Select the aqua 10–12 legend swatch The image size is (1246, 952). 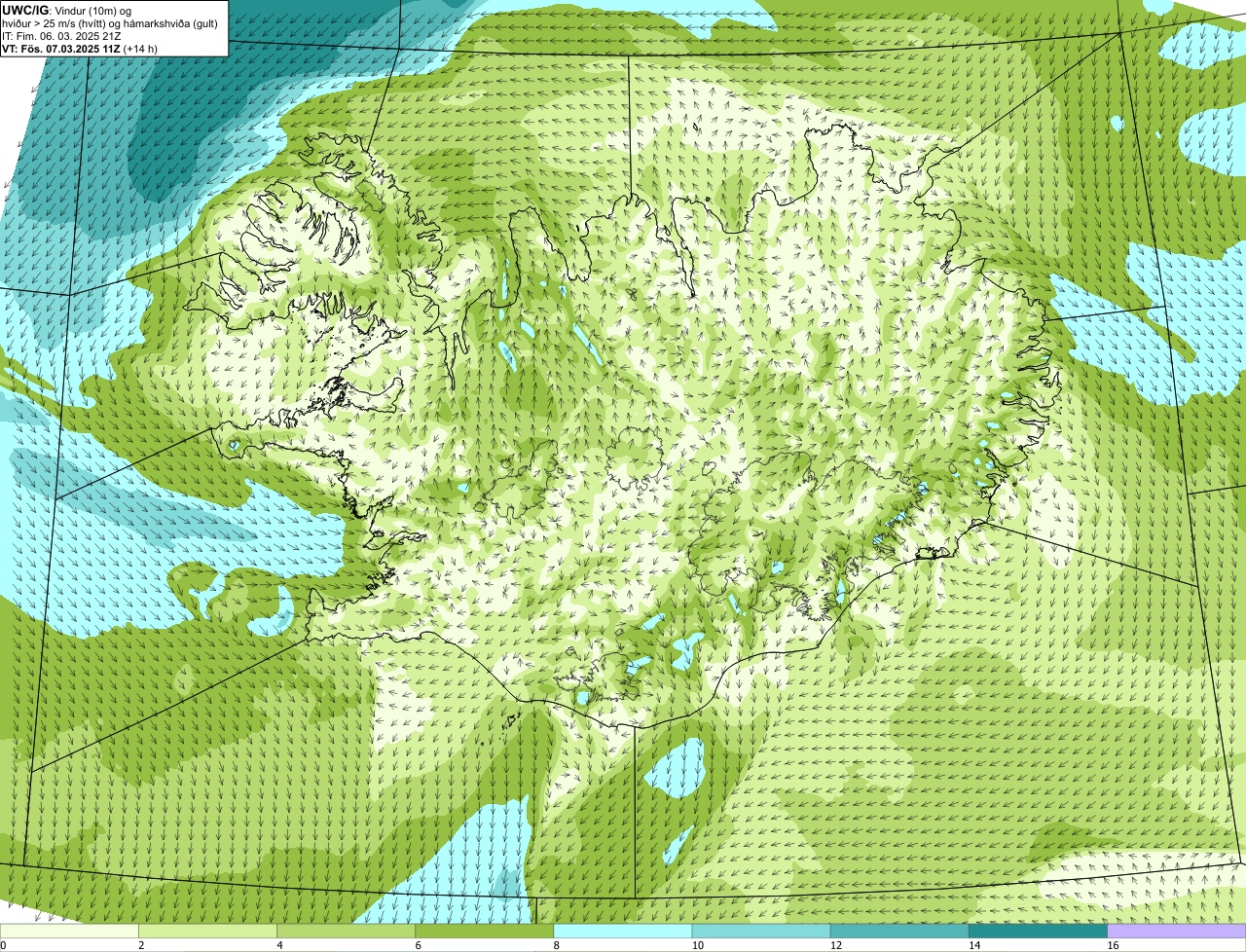click(x=761, y=932)
